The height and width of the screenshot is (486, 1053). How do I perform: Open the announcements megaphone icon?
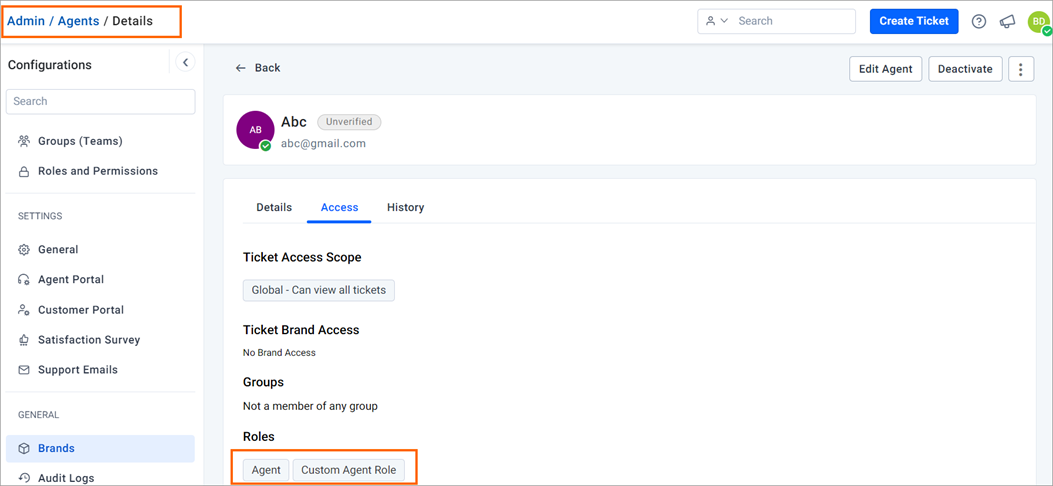1007,21
